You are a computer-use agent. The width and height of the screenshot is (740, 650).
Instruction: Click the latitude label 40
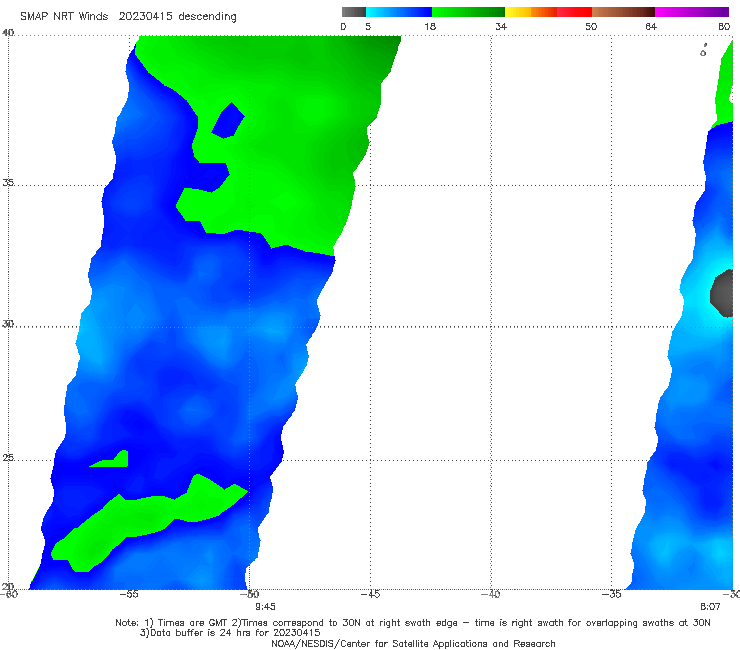(8, 32)
